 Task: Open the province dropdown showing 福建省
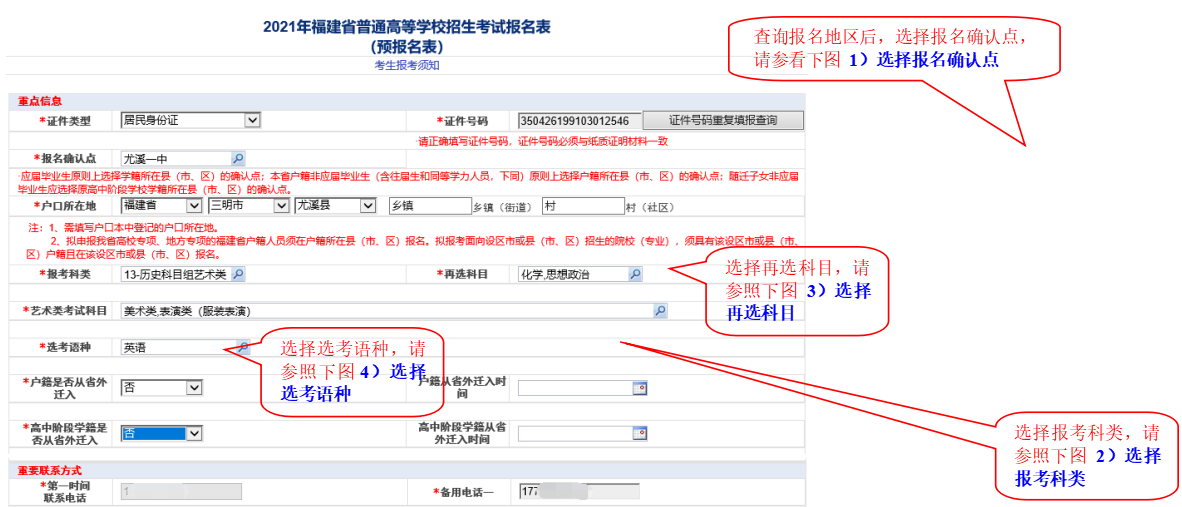click(x=193, y=205)
